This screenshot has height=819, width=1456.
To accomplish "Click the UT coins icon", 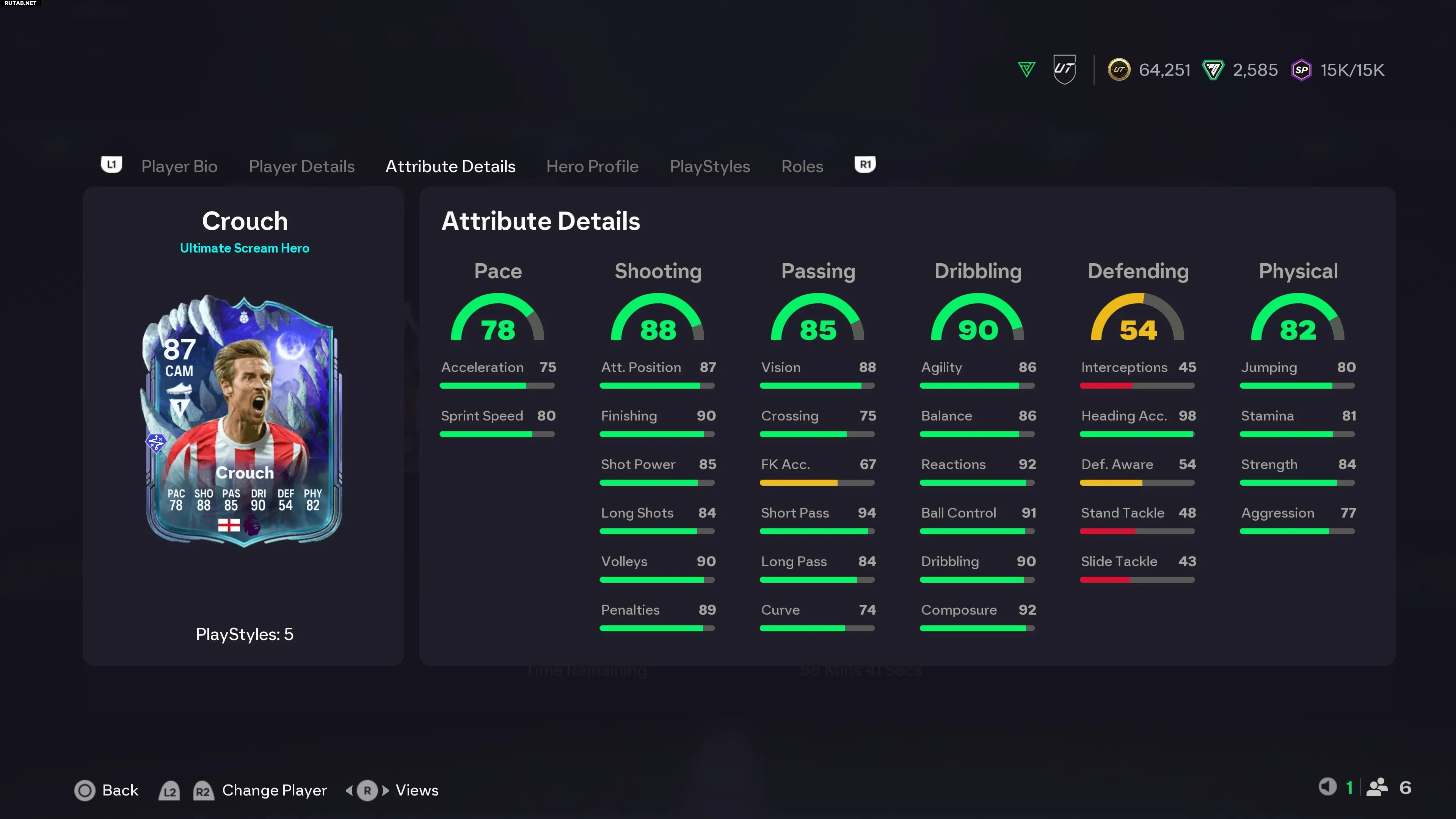I will coord(1119,70).
